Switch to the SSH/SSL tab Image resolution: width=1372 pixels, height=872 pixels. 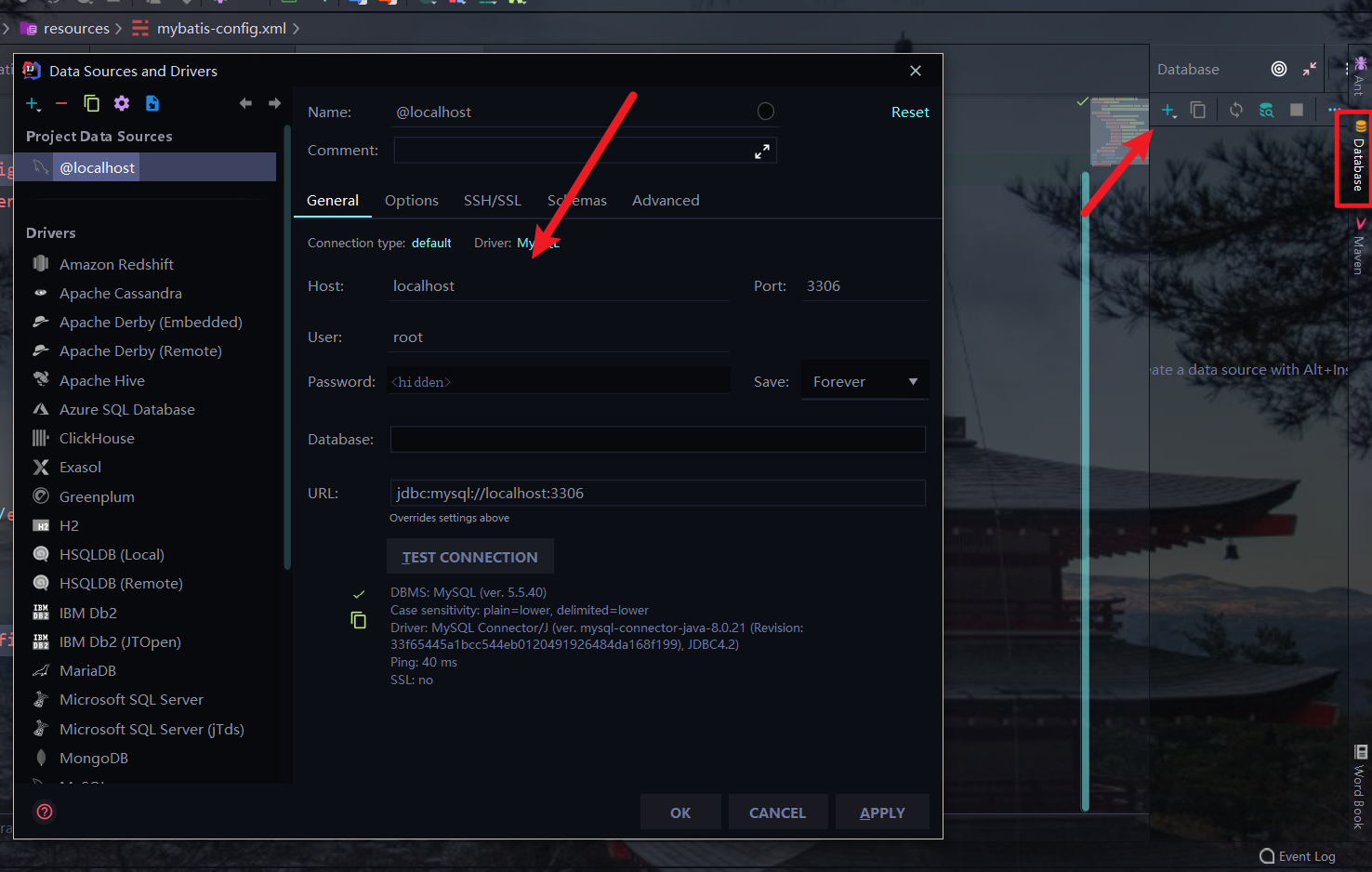(x=493, y=200)
